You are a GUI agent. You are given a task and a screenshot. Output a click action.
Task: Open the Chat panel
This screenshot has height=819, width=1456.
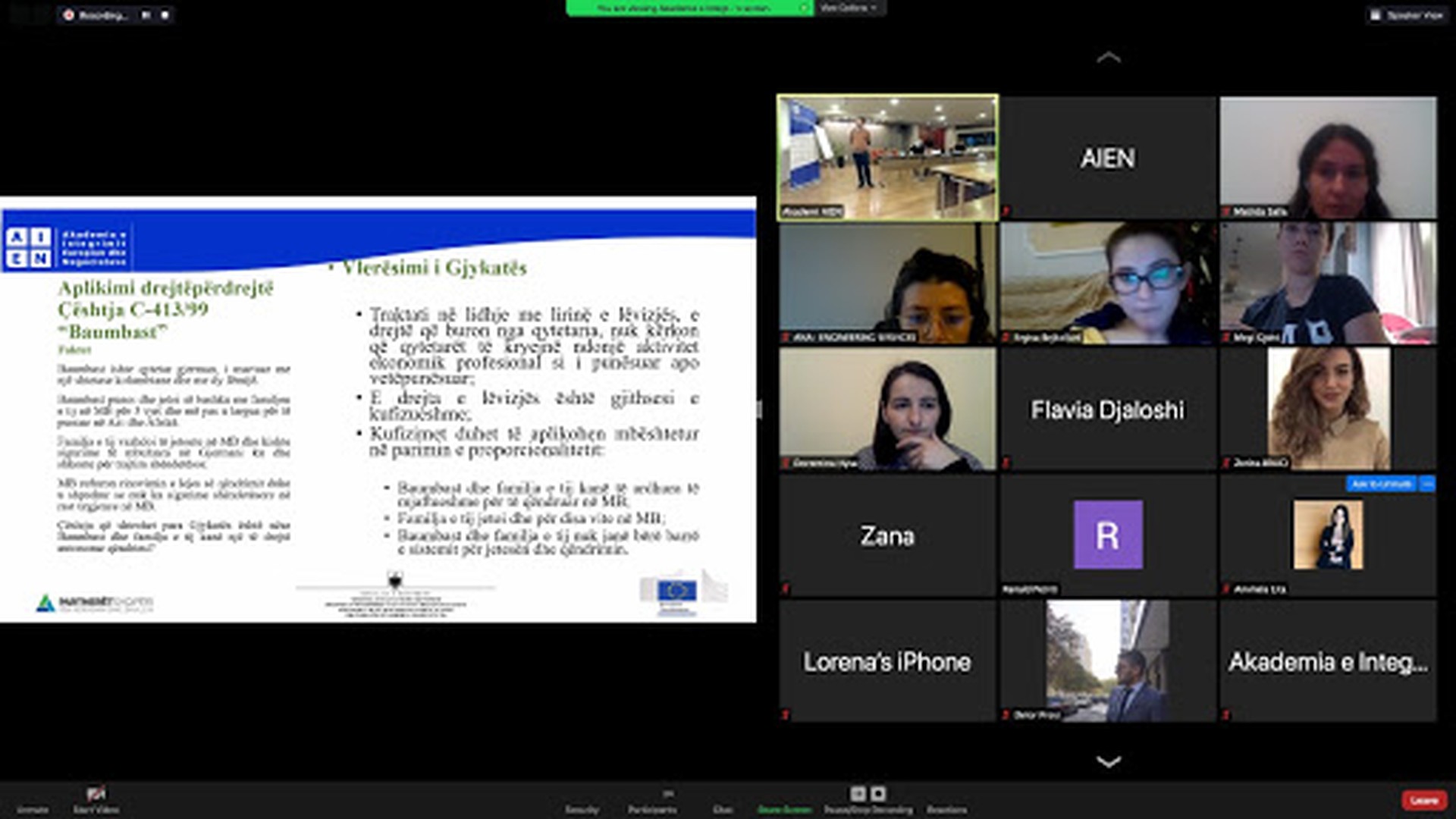[723, 801]
